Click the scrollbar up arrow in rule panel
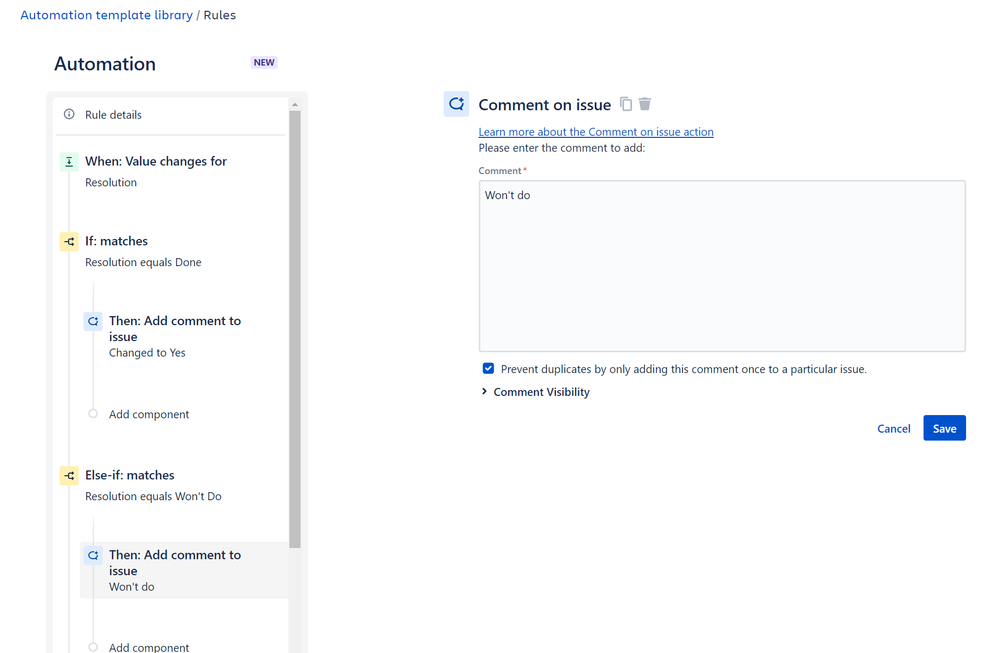998x653 pixels. pos(295,104)
